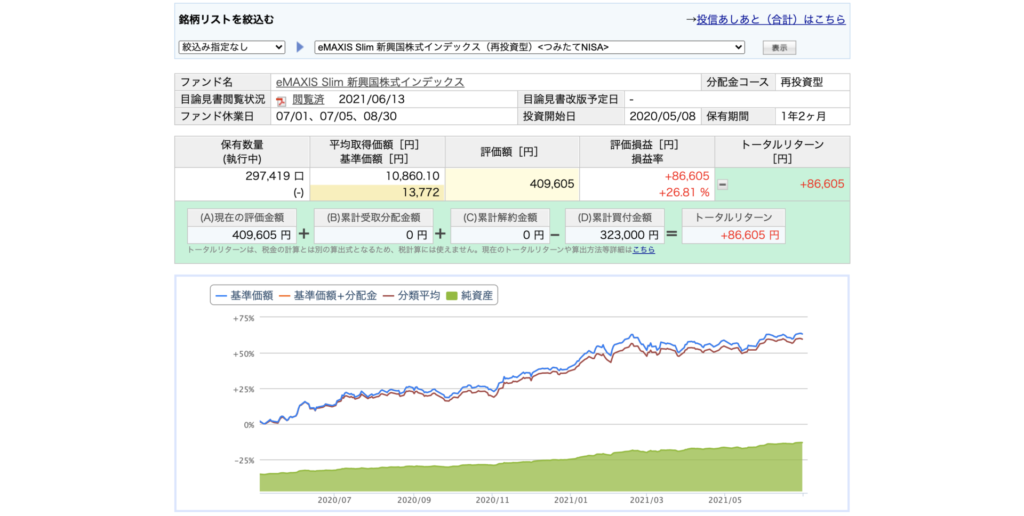
Task: Click the fund holidays 07/01、07/05、08/30
Action: point(336,116)
